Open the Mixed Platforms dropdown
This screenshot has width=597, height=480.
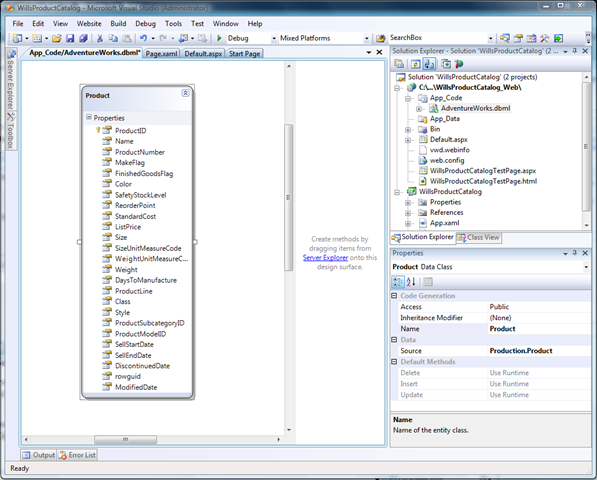coord(366,38)
